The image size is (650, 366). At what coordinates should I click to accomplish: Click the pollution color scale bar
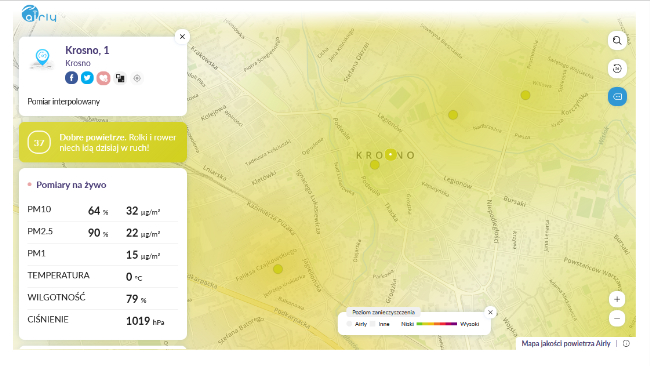click(x=437, y=324)
